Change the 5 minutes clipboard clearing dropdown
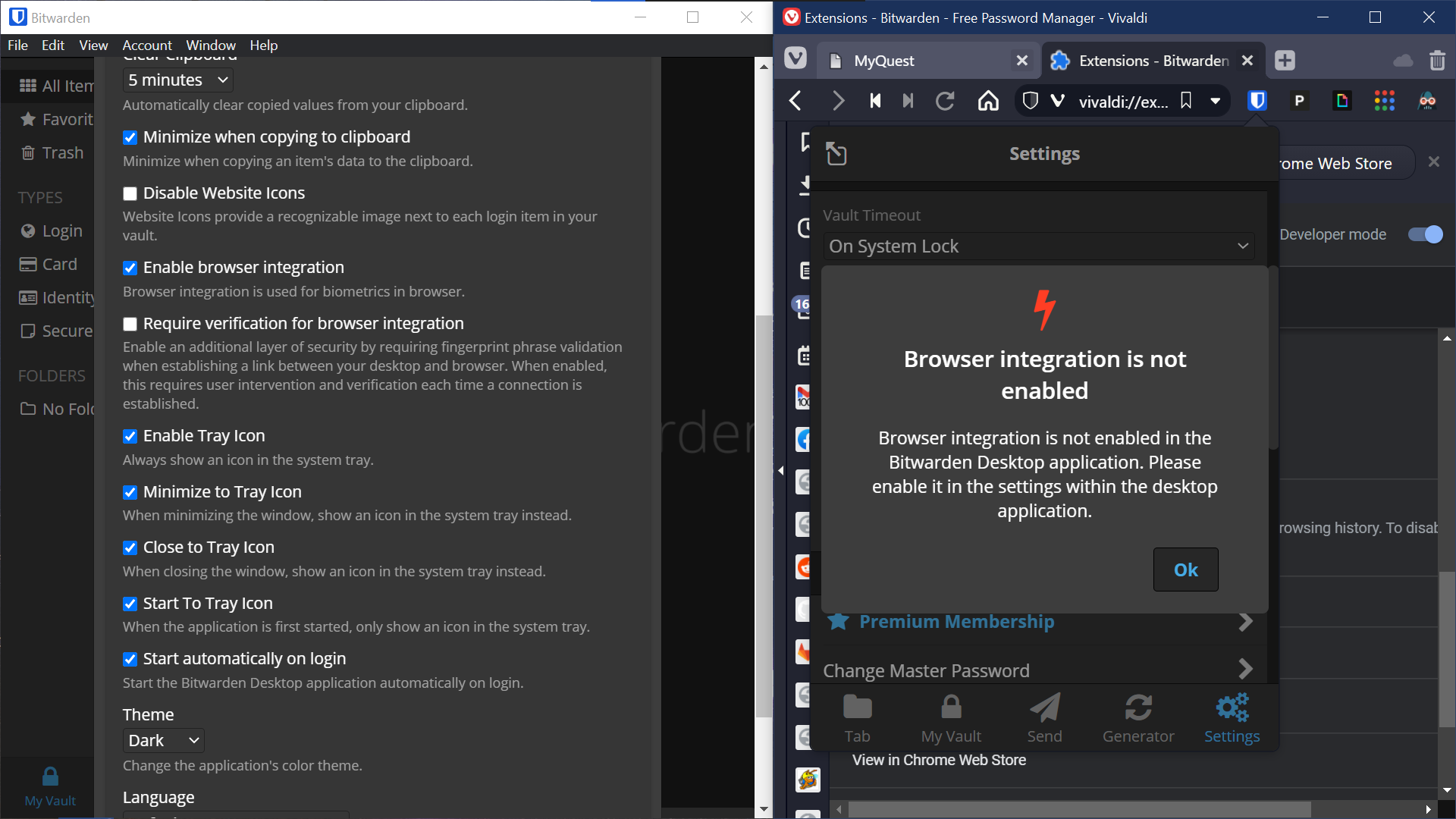The image size is (1456, 819). tap(177, 79)
